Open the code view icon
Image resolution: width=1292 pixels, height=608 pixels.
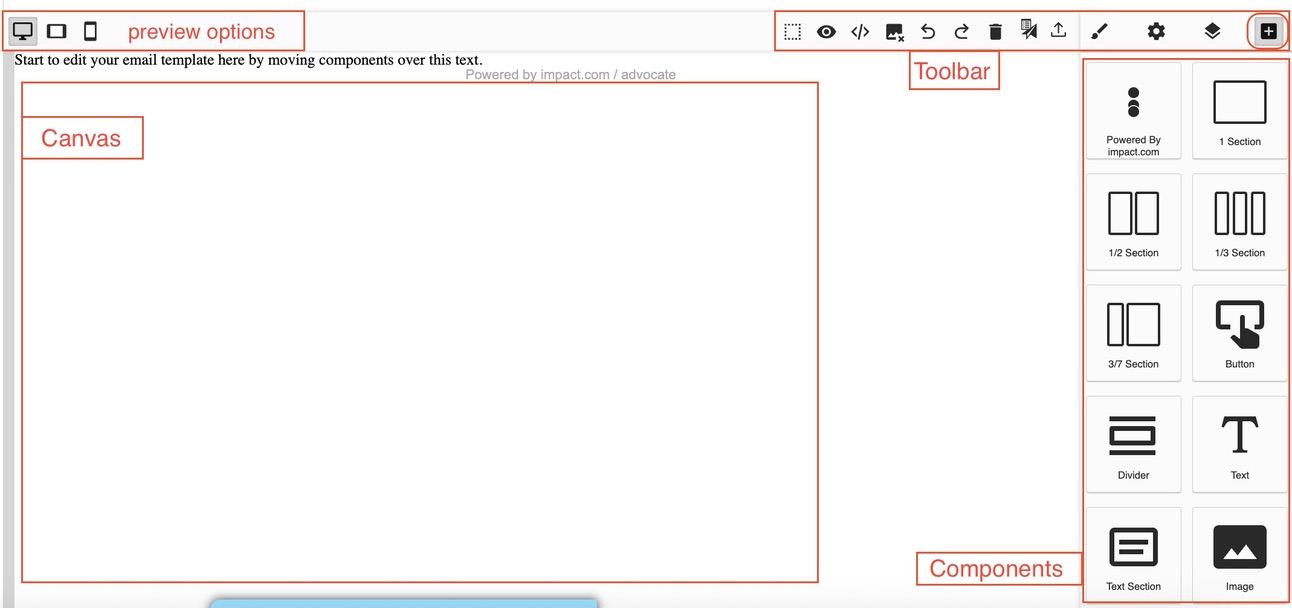click(860, 32)
